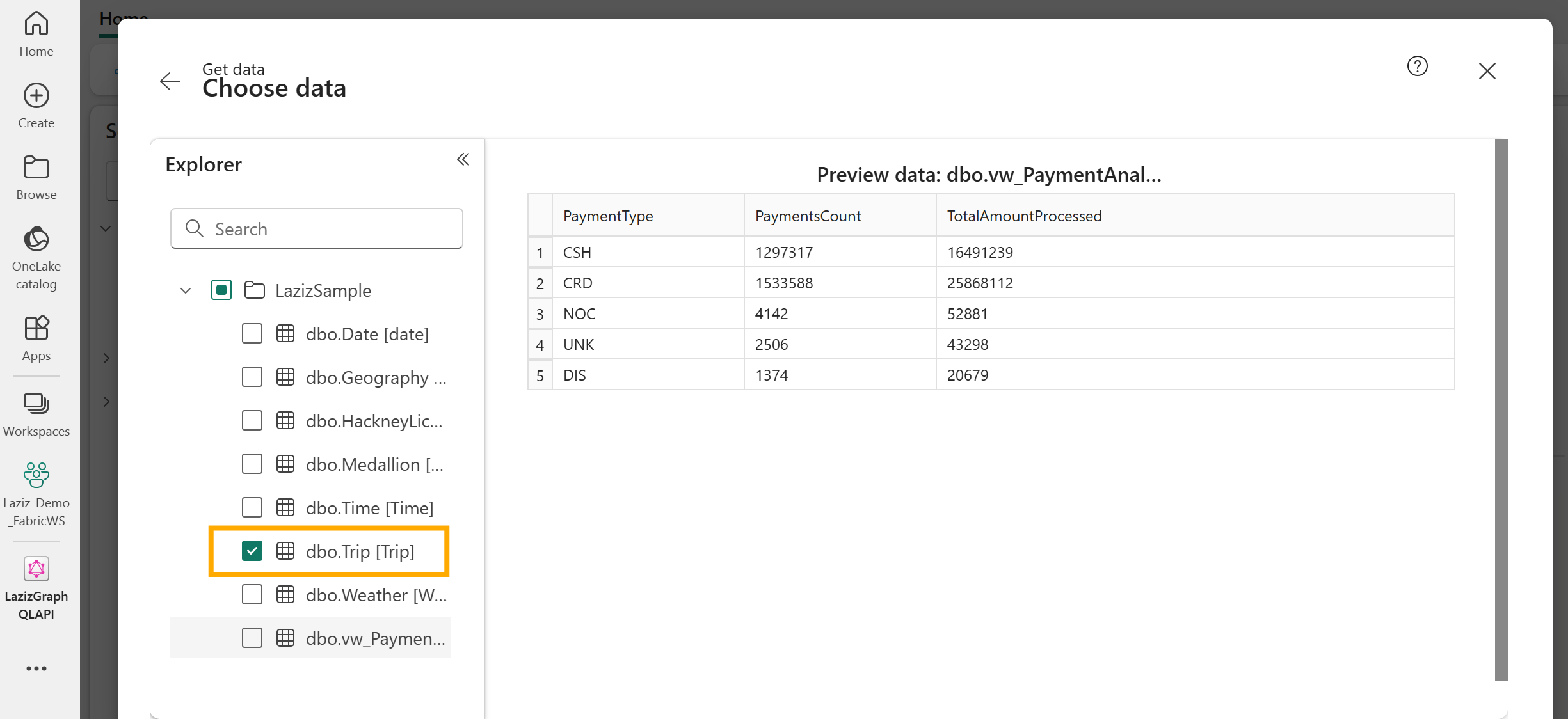Go back with the arrow button

170,81
